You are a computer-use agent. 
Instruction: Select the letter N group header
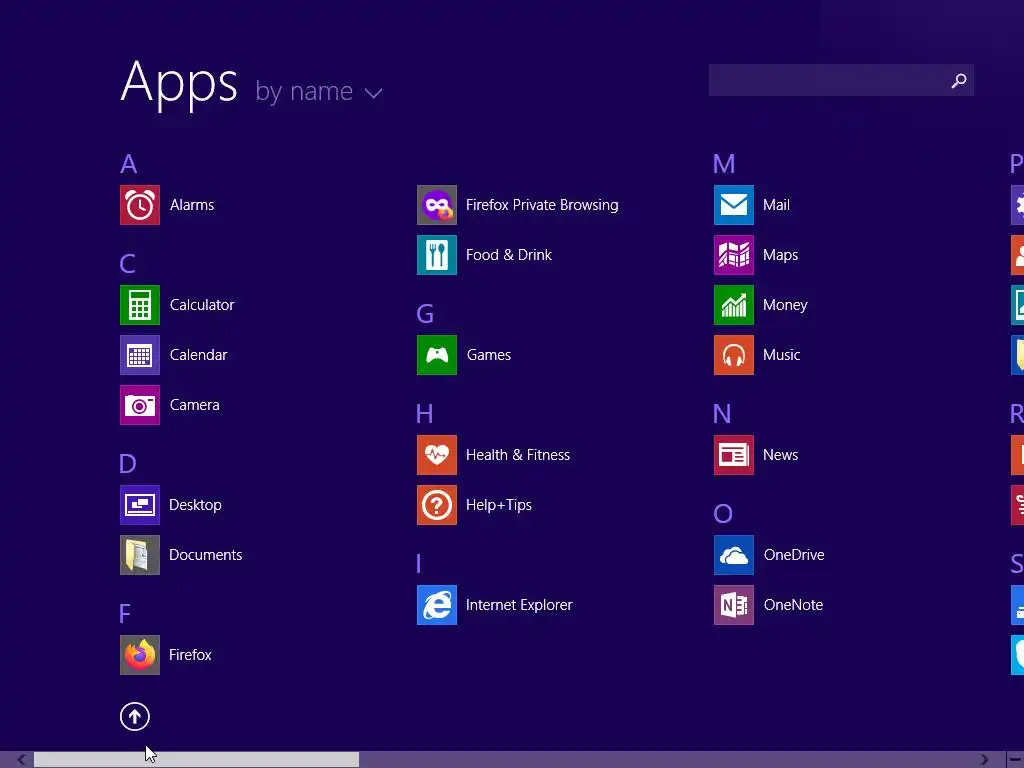tap(722, 414)
